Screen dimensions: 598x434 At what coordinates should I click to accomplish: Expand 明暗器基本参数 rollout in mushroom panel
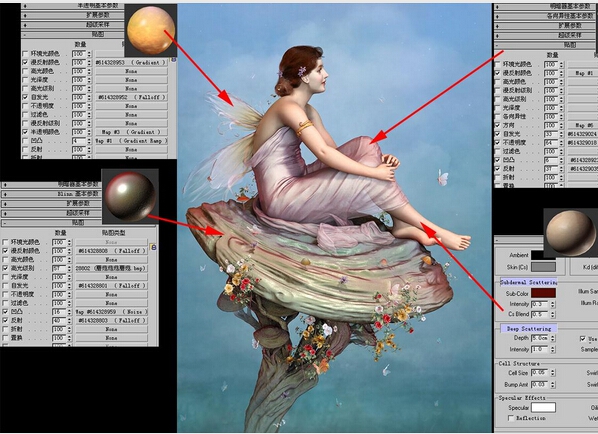(51, 185)
